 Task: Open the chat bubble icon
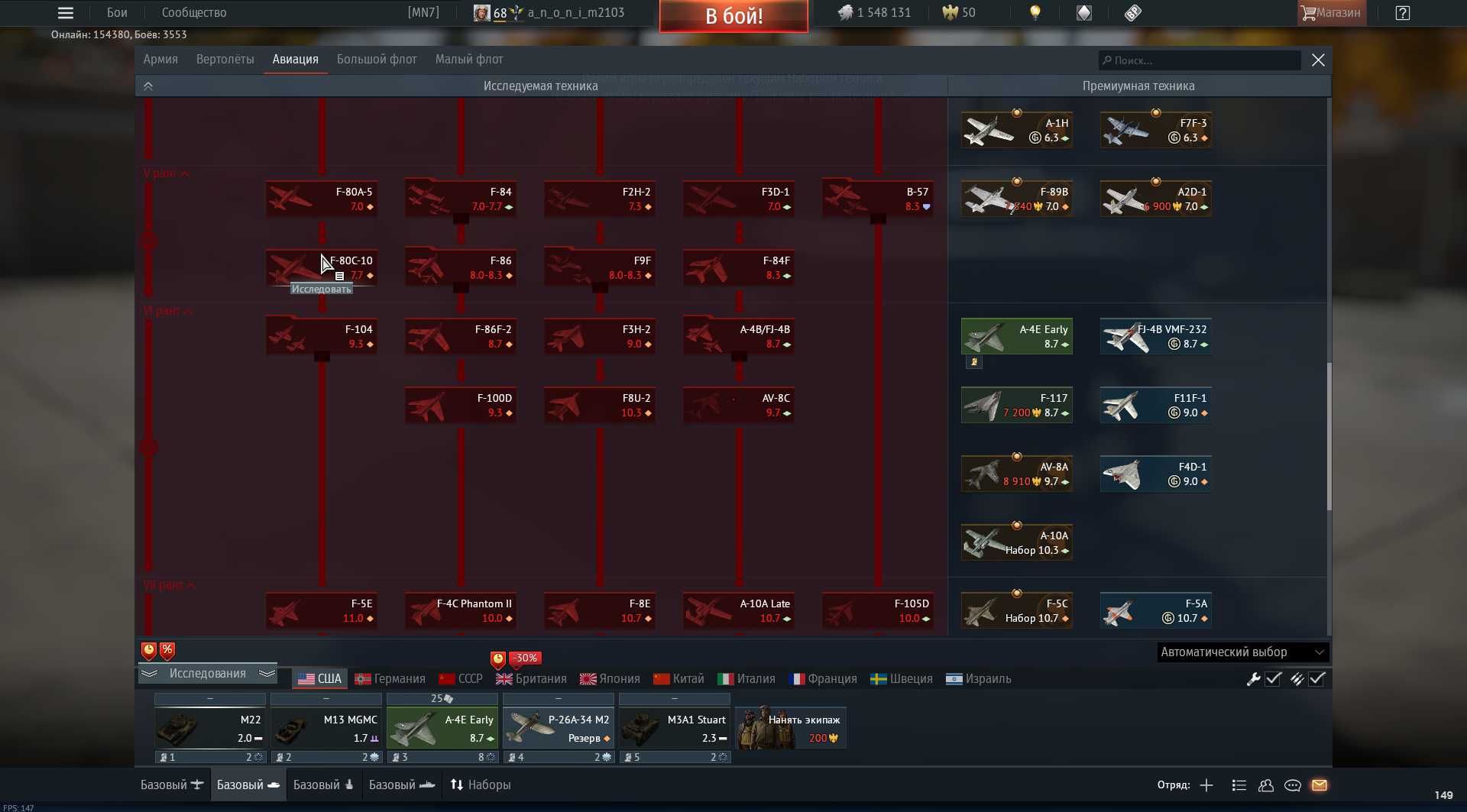point(1293,785)
